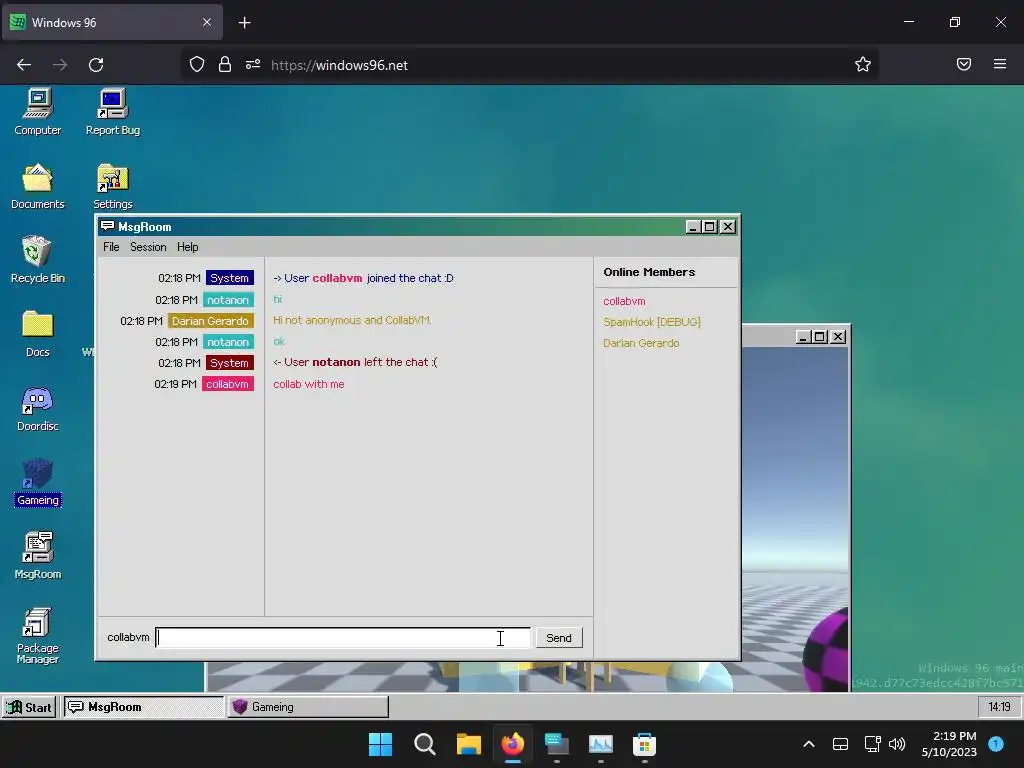This screenshot has width=1024, height=768.
Task: Reload the current browser page
Action: [x=96, y=65]
